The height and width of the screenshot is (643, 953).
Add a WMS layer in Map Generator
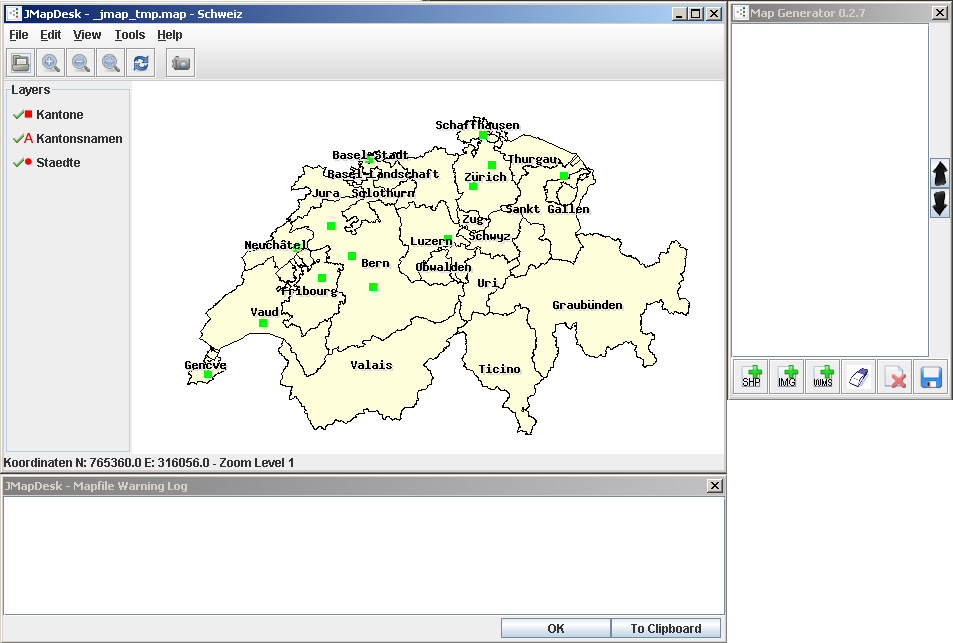pyautogui.click(x=823, y=377)
